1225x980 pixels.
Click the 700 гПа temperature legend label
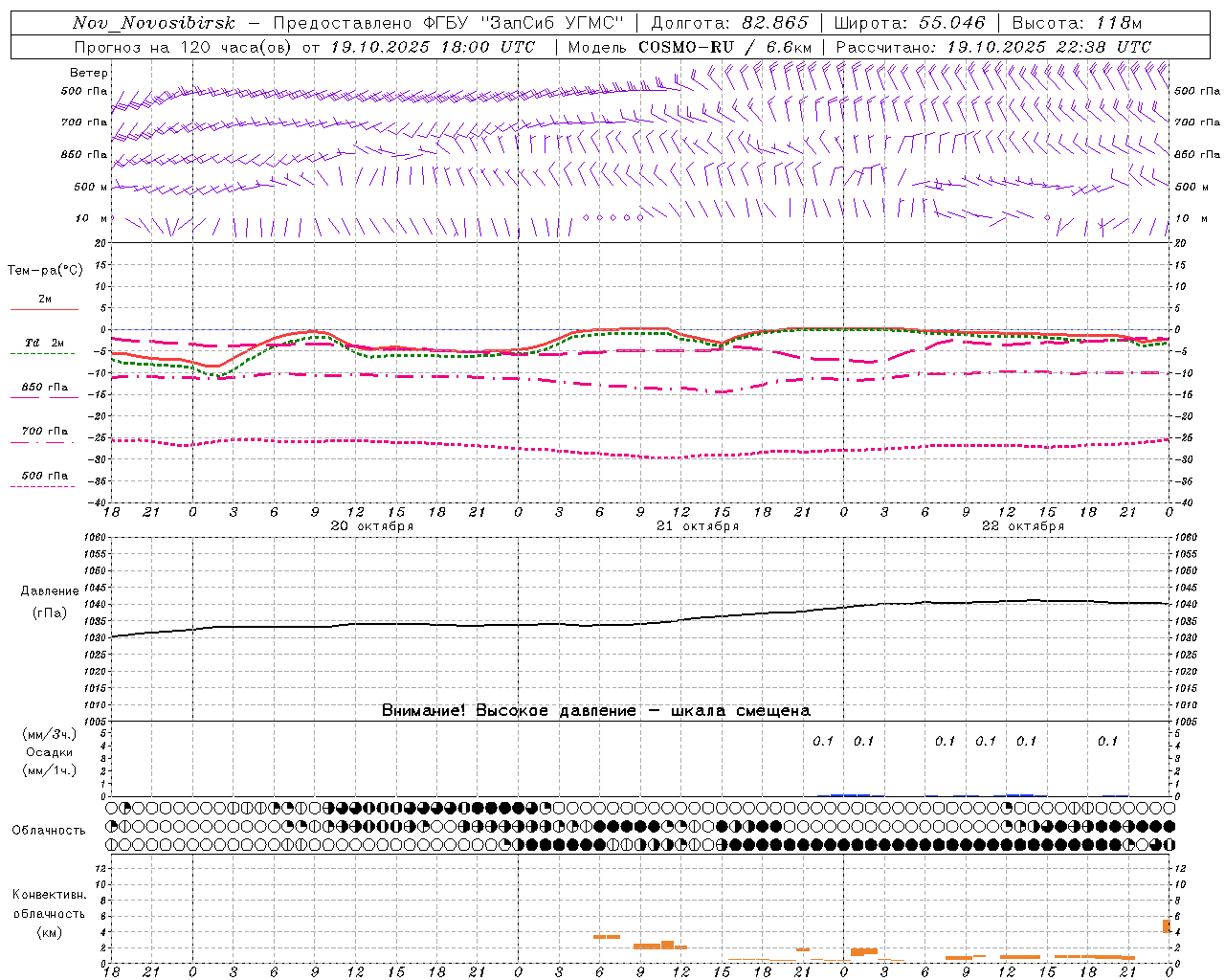click(x=45, y=432)
